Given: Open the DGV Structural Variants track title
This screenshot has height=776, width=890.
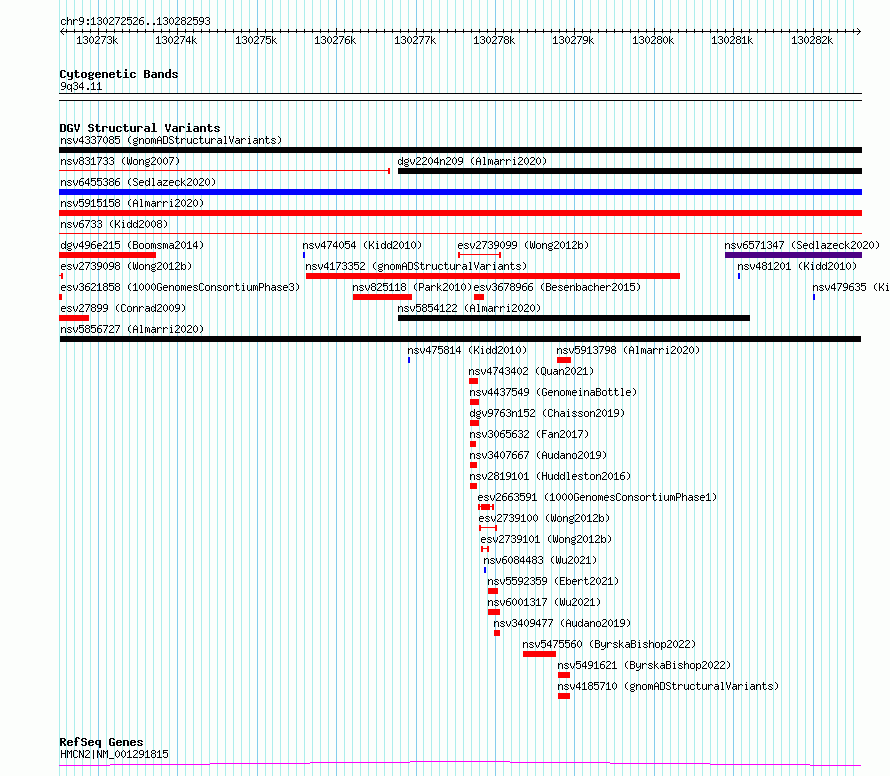Looking at the screenshot, I should [140, 128].
